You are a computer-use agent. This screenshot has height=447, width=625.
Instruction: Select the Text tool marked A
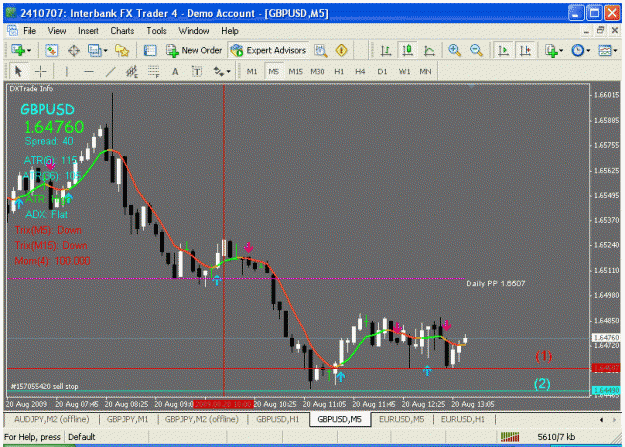pyautogui.click(x=175, y=71)
